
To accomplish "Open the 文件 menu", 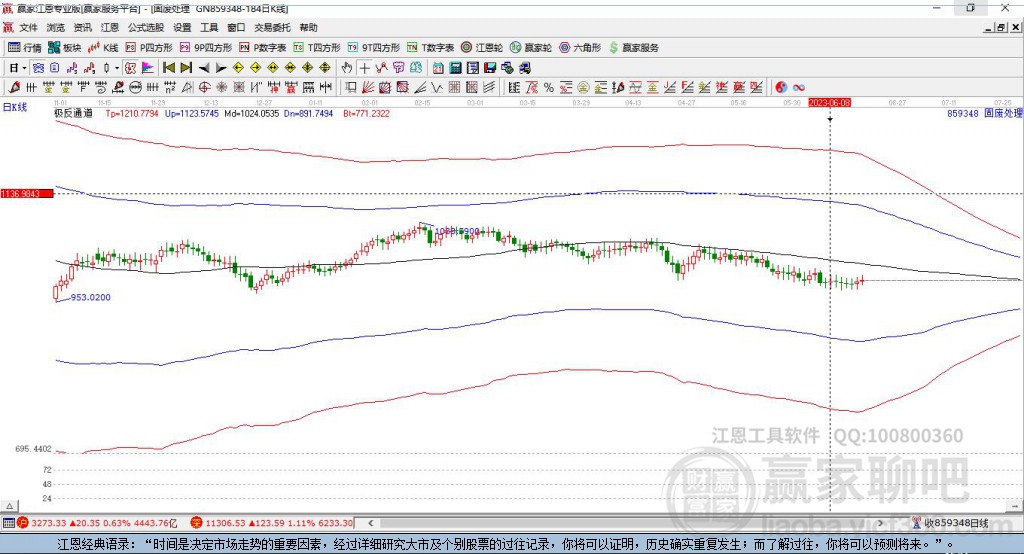I will pyautogui.click(x=28, y=27).
